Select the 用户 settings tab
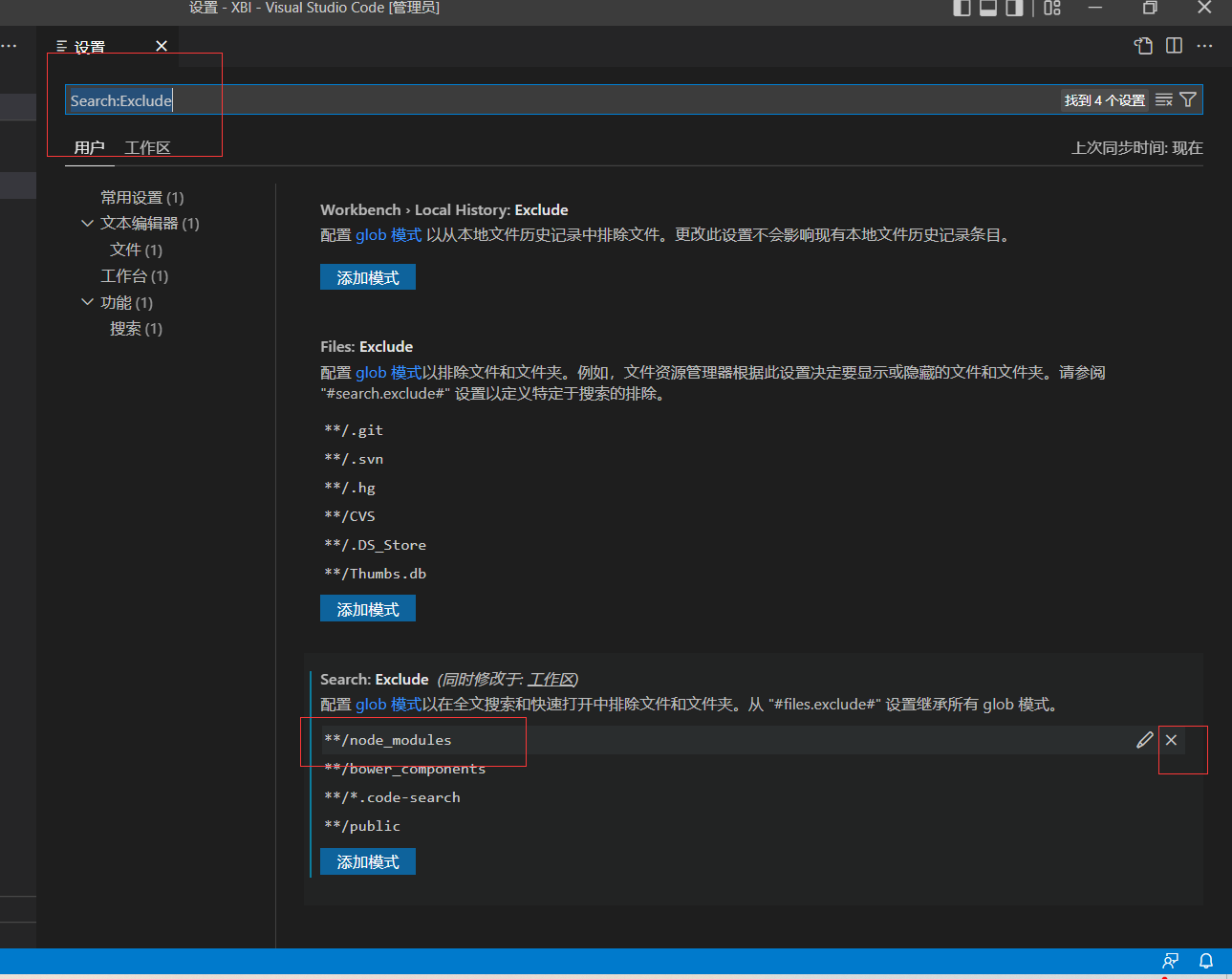 click(89, 147)
